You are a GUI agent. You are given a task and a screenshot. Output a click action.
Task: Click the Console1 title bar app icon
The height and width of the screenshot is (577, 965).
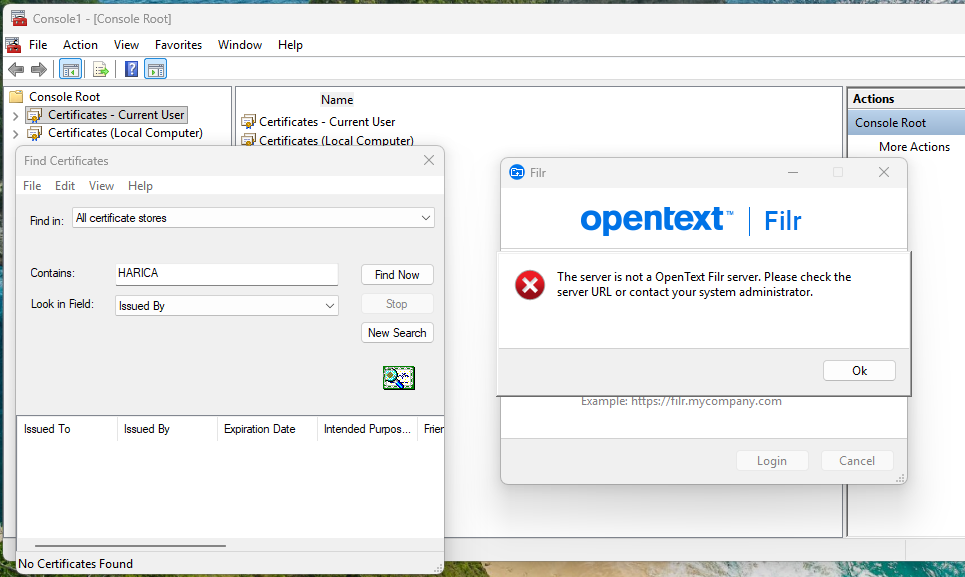(18, 18)
